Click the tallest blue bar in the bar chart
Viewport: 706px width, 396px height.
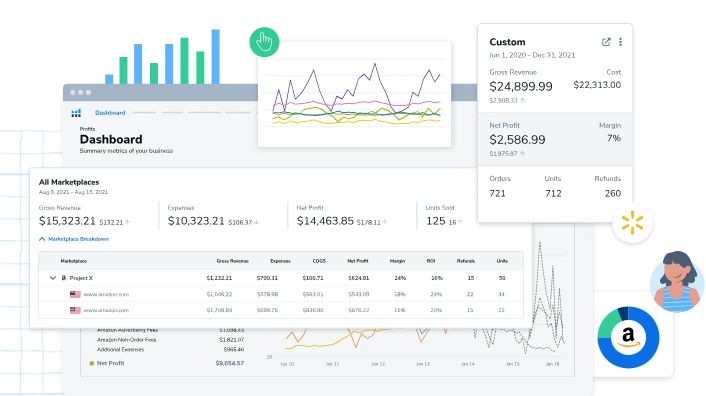[x=216, y=56]
